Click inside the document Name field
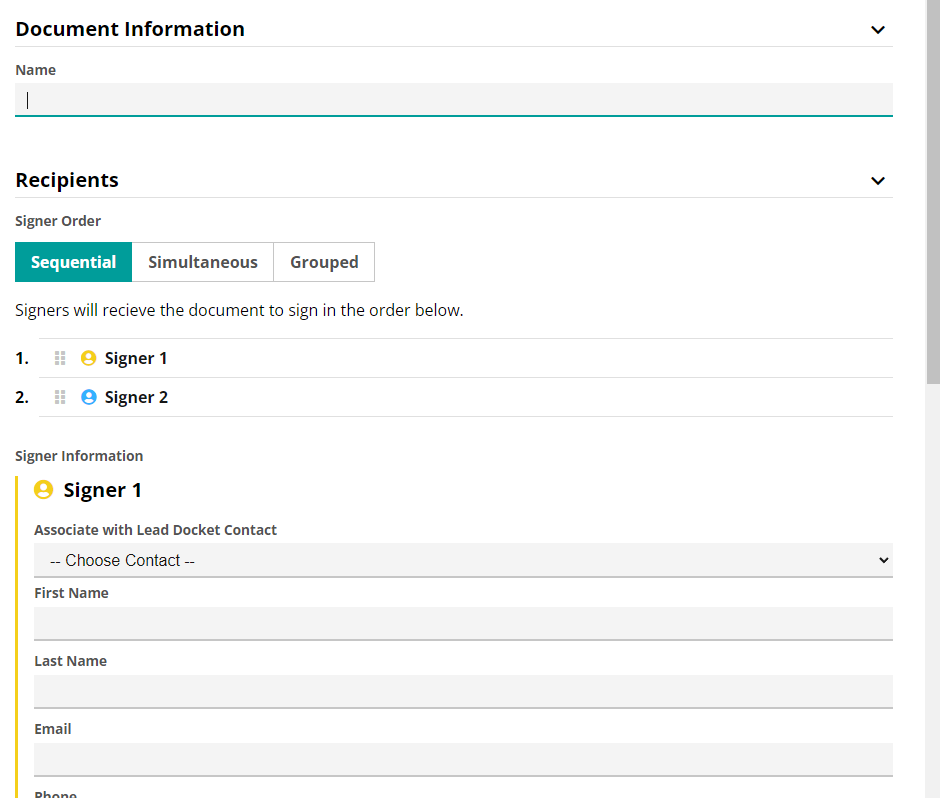 tap(454, 99)
